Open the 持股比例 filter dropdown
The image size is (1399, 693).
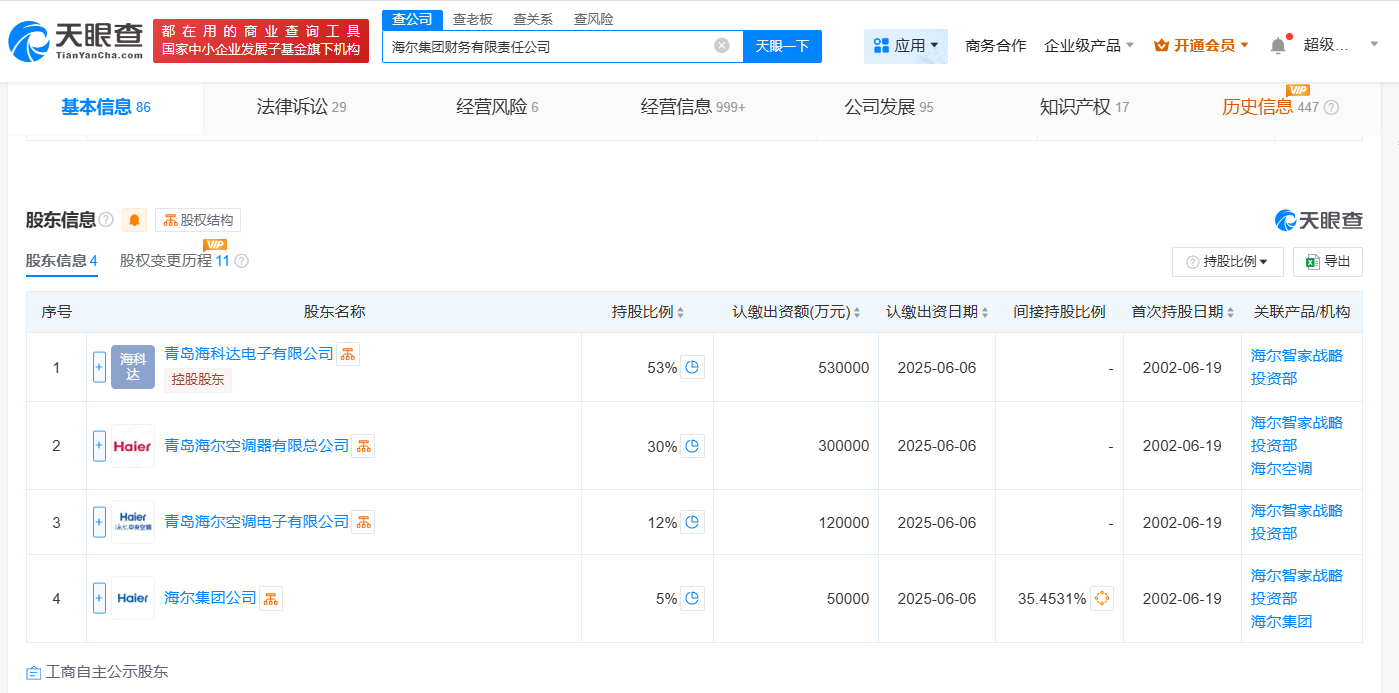(1228, 261)
